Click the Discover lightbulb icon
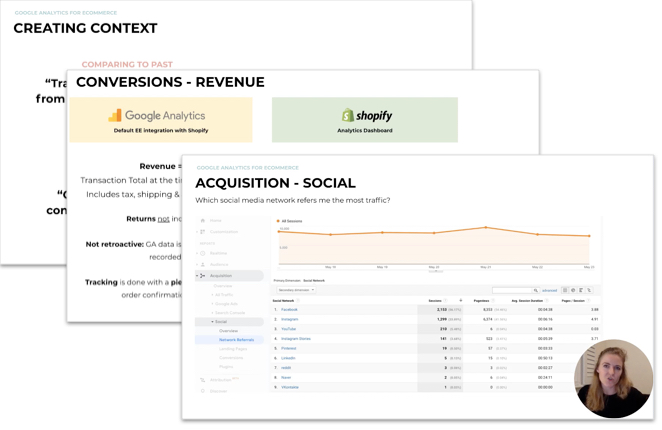This screenshot has width=662, height=430. point(203,391)
